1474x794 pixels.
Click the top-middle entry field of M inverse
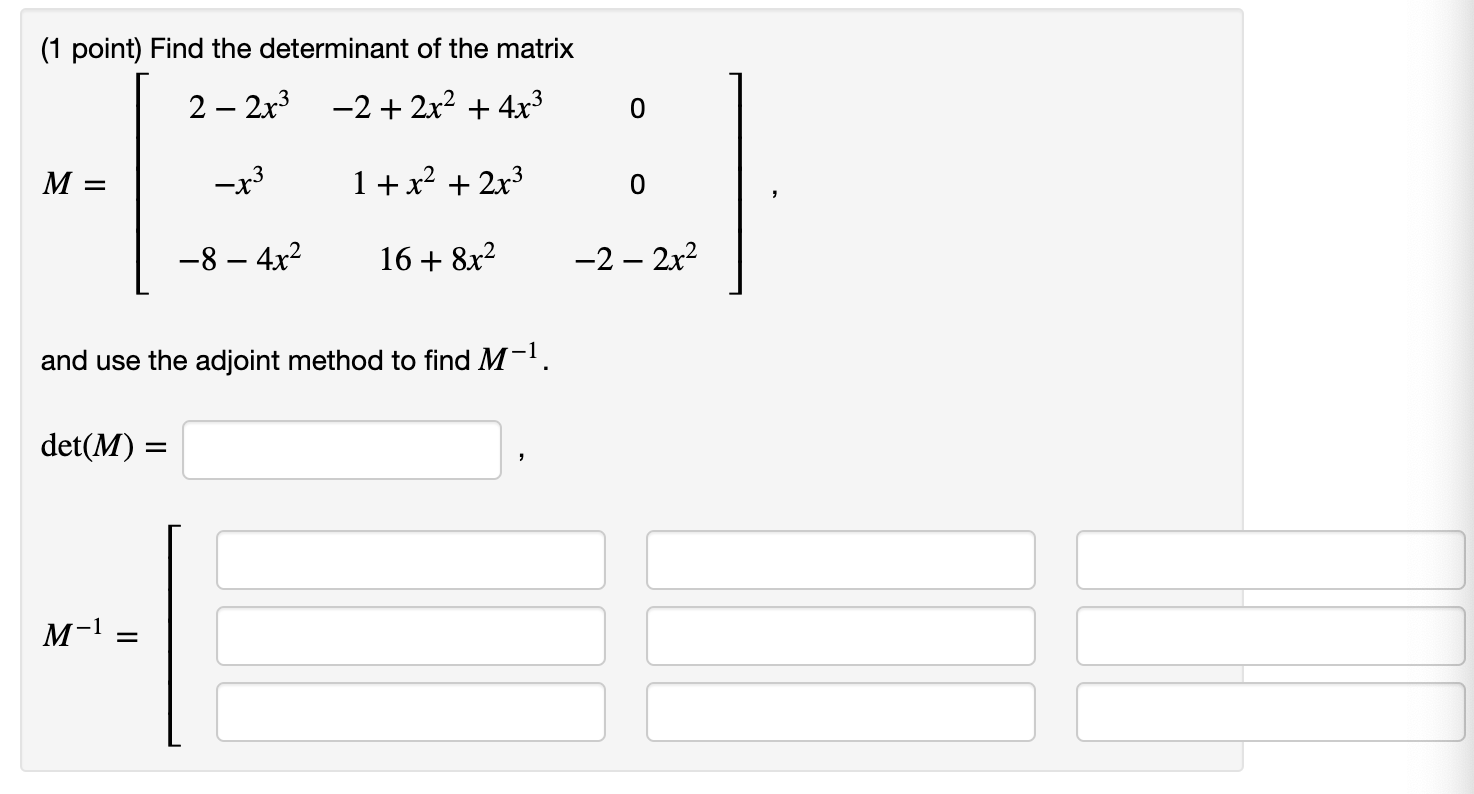[841, 560]
